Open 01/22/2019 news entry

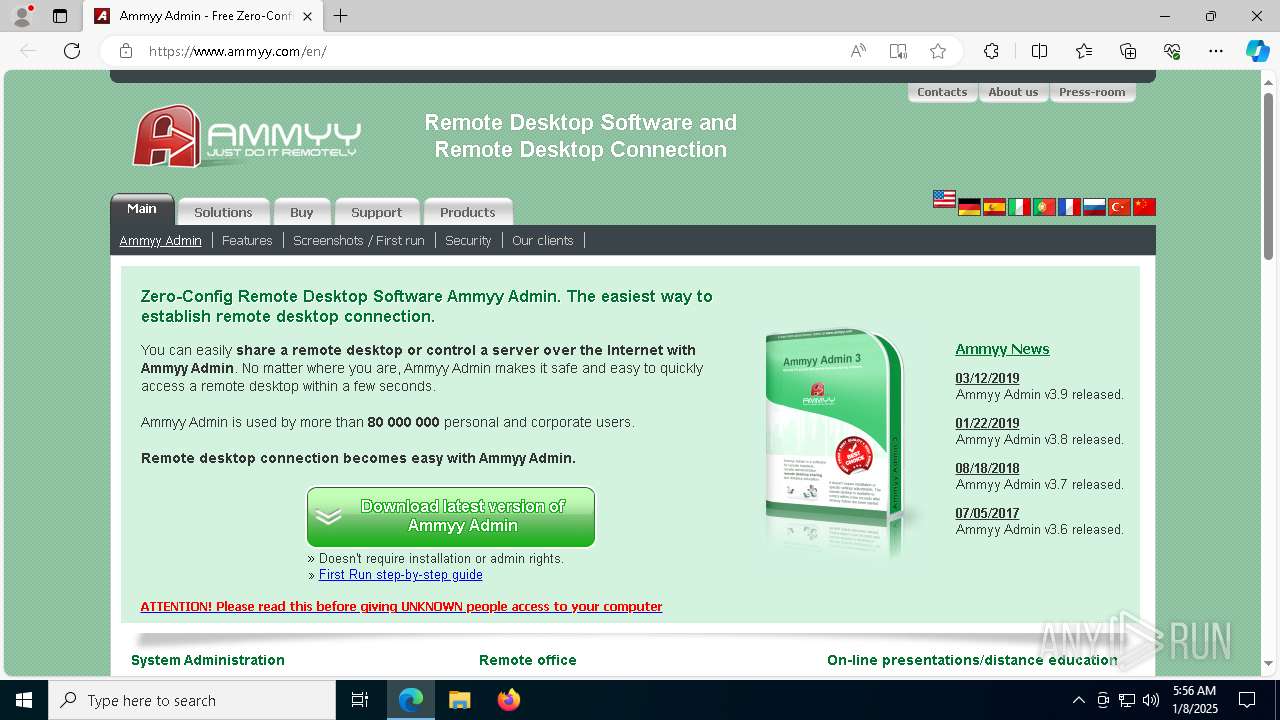pos(987,423)
